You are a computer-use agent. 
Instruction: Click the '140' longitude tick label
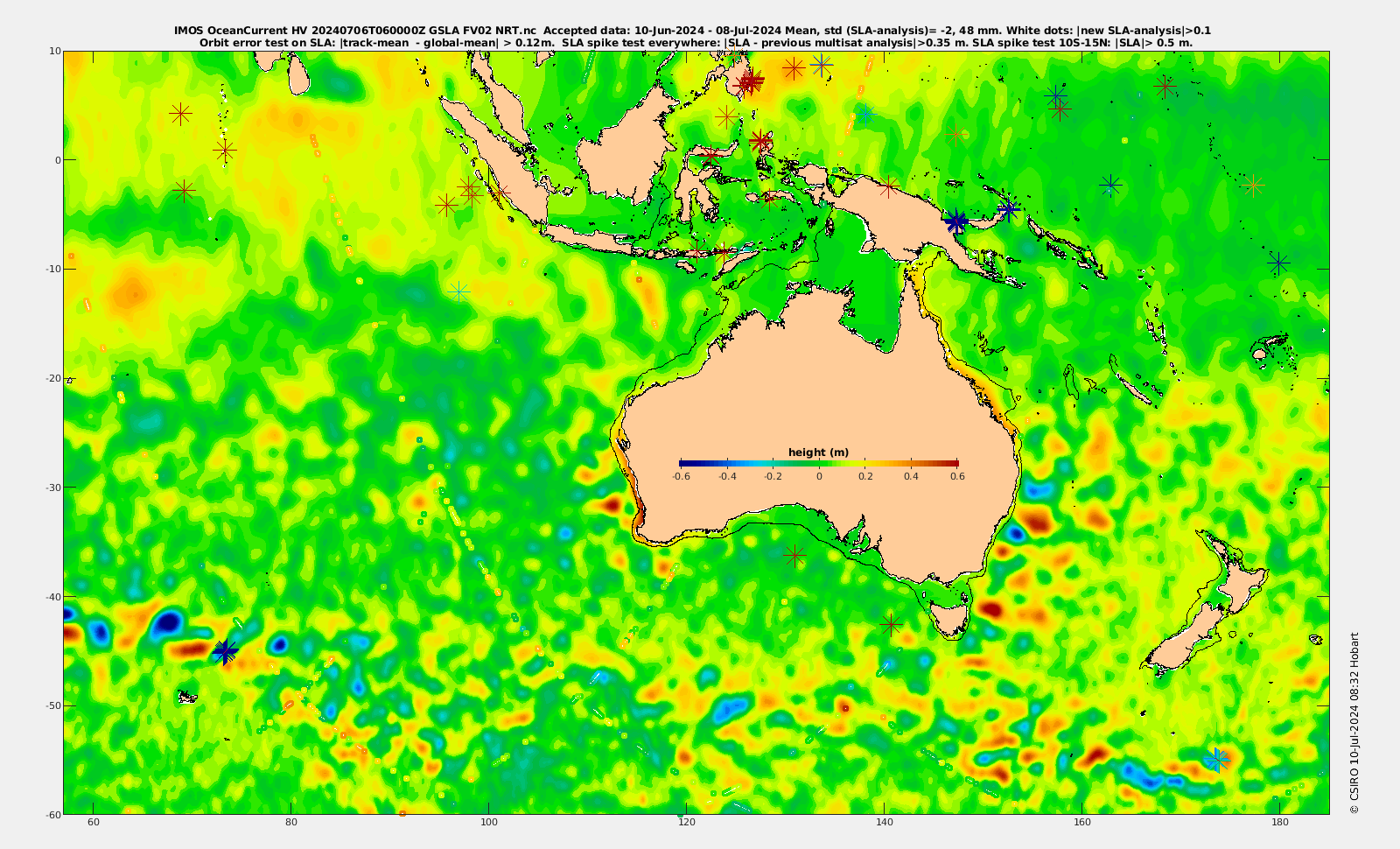pyautogui.click(x=885, y=823)
